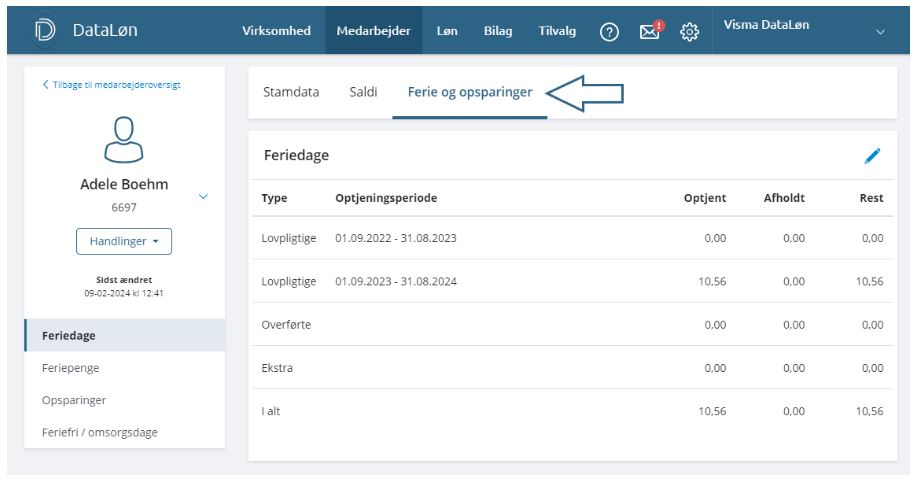Click the DataLøn logo icon

pos(45,31)
